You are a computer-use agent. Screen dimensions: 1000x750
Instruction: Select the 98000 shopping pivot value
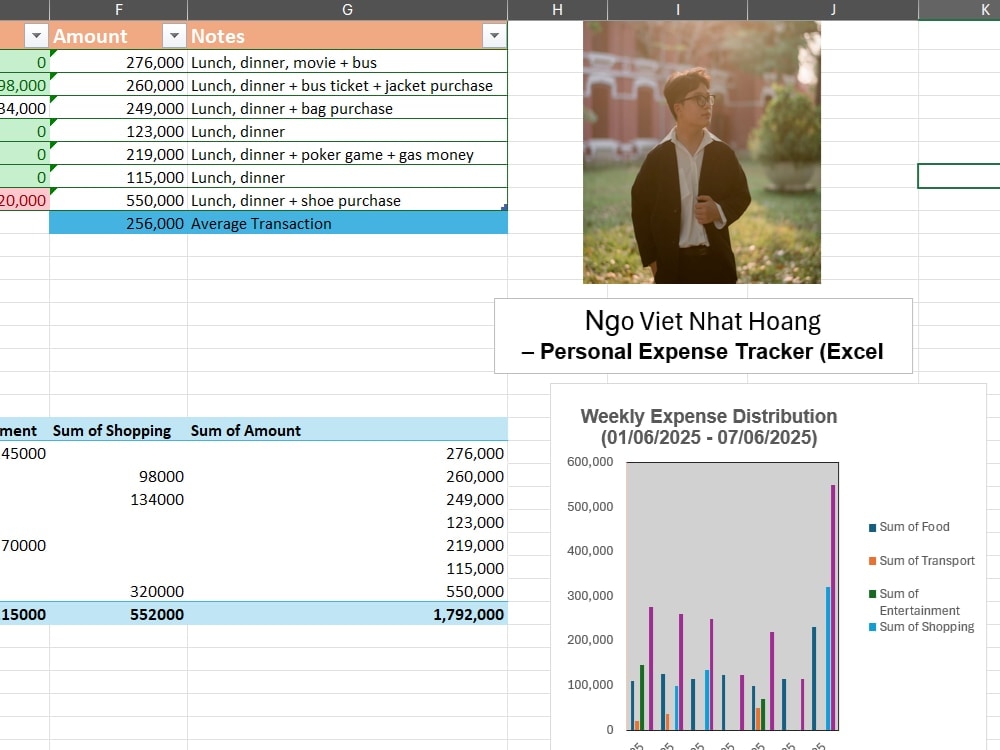(119, 476)
